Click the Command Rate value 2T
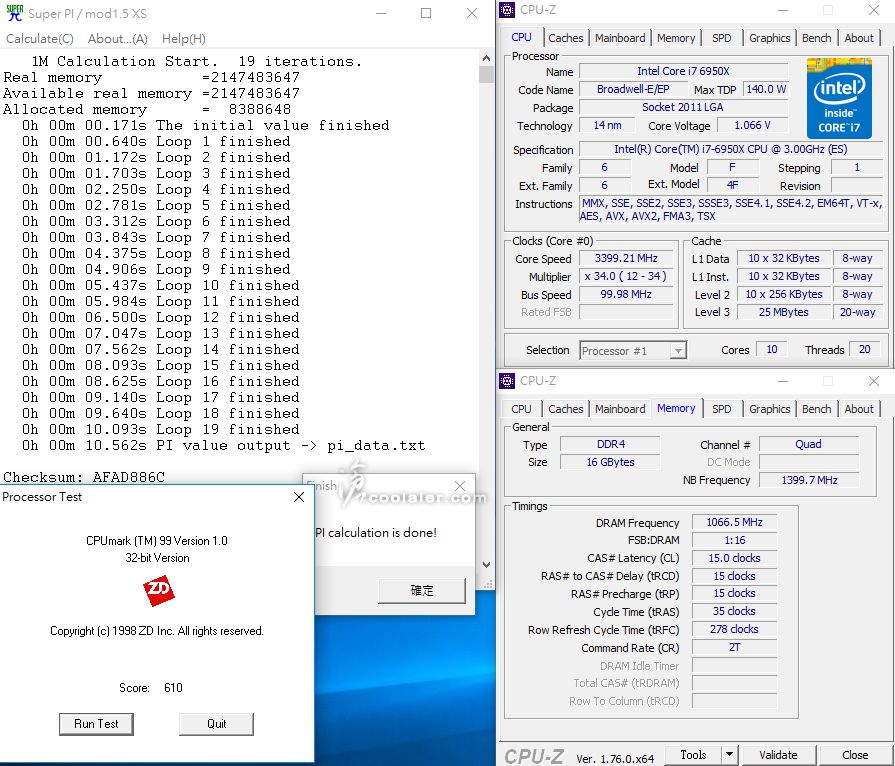895x766 pixels. click(734, 647)
